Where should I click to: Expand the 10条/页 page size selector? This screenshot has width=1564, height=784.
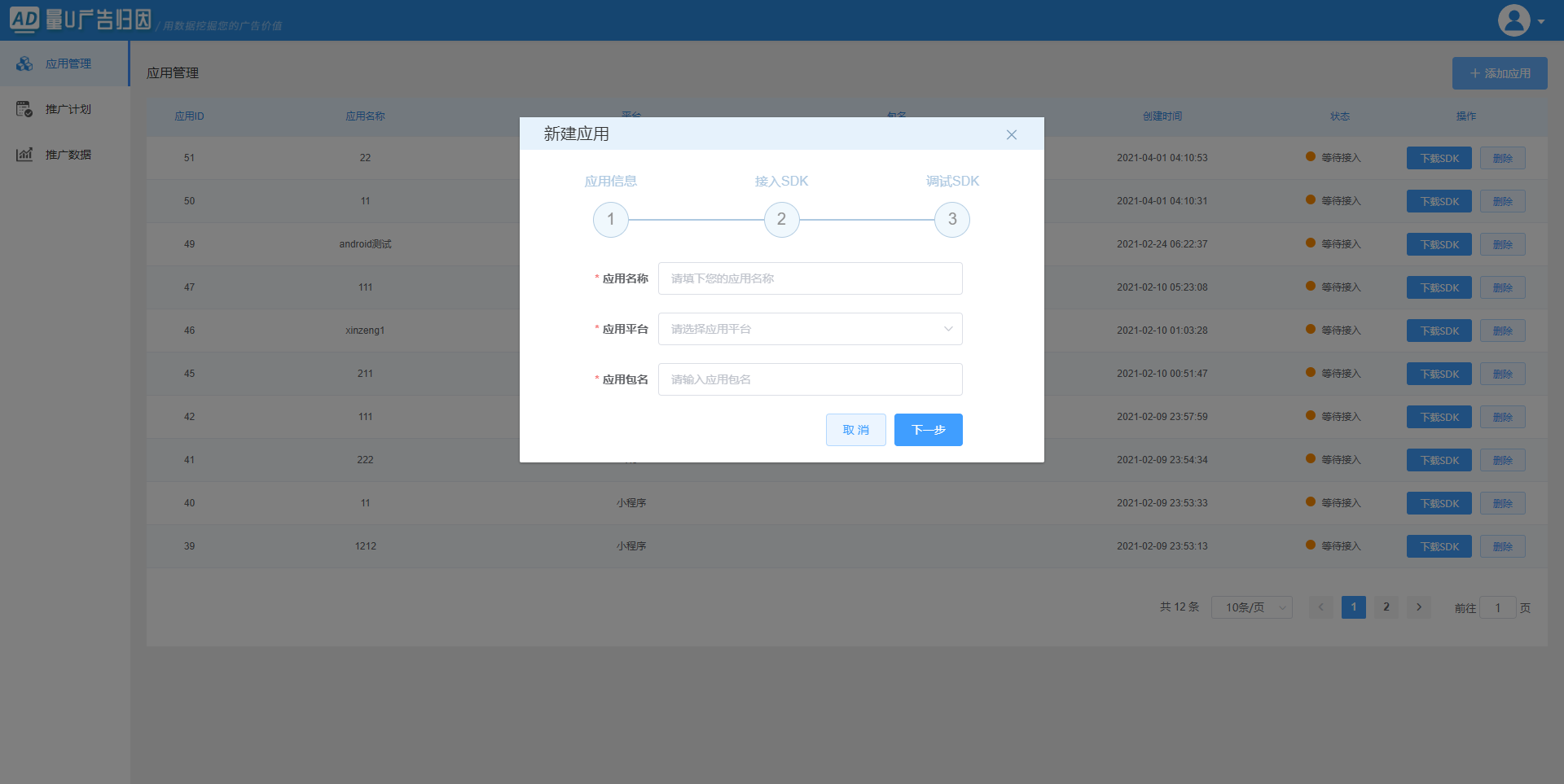1251,607
